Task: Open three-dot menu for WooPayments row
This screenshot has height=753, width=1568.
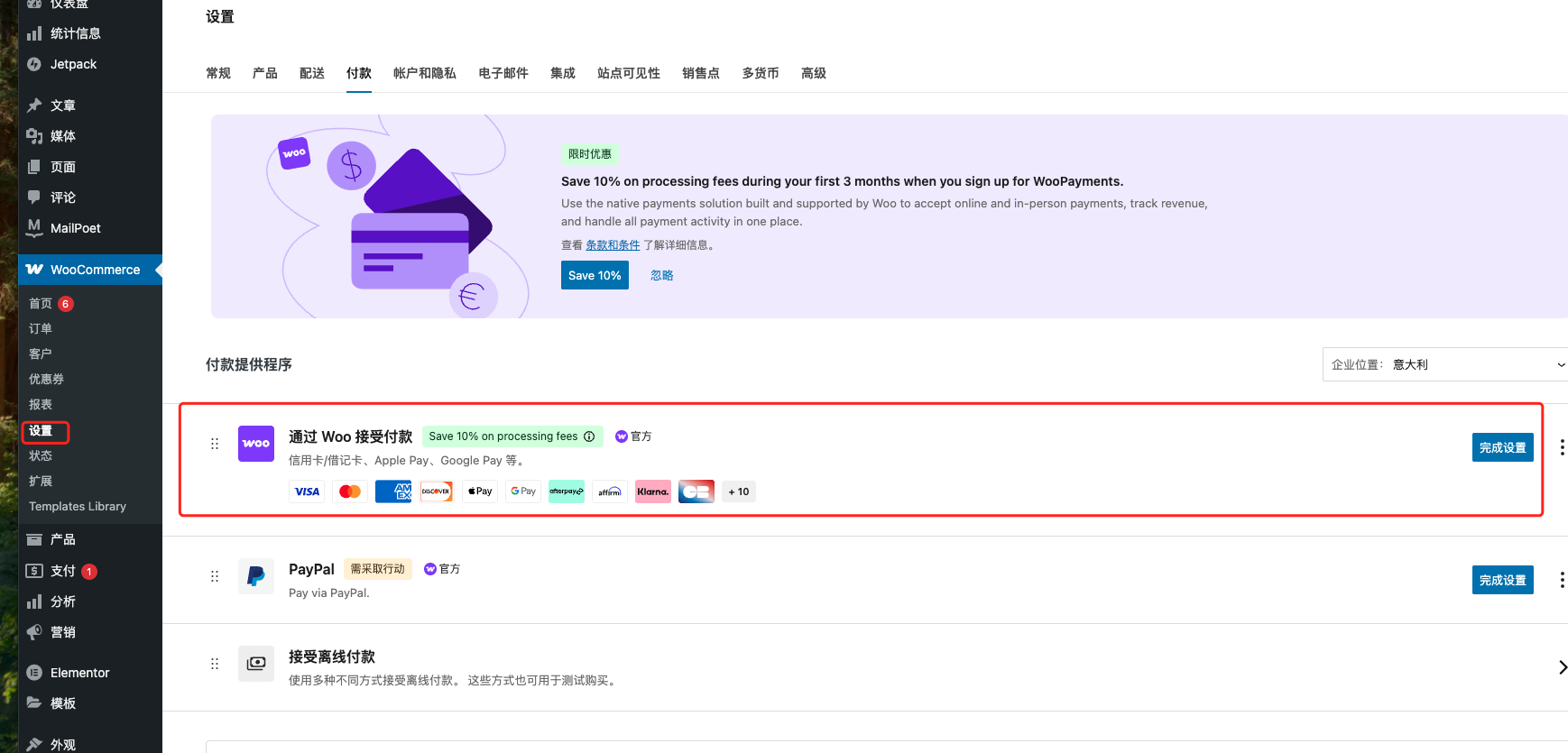Action: [x=1562, y=447]
